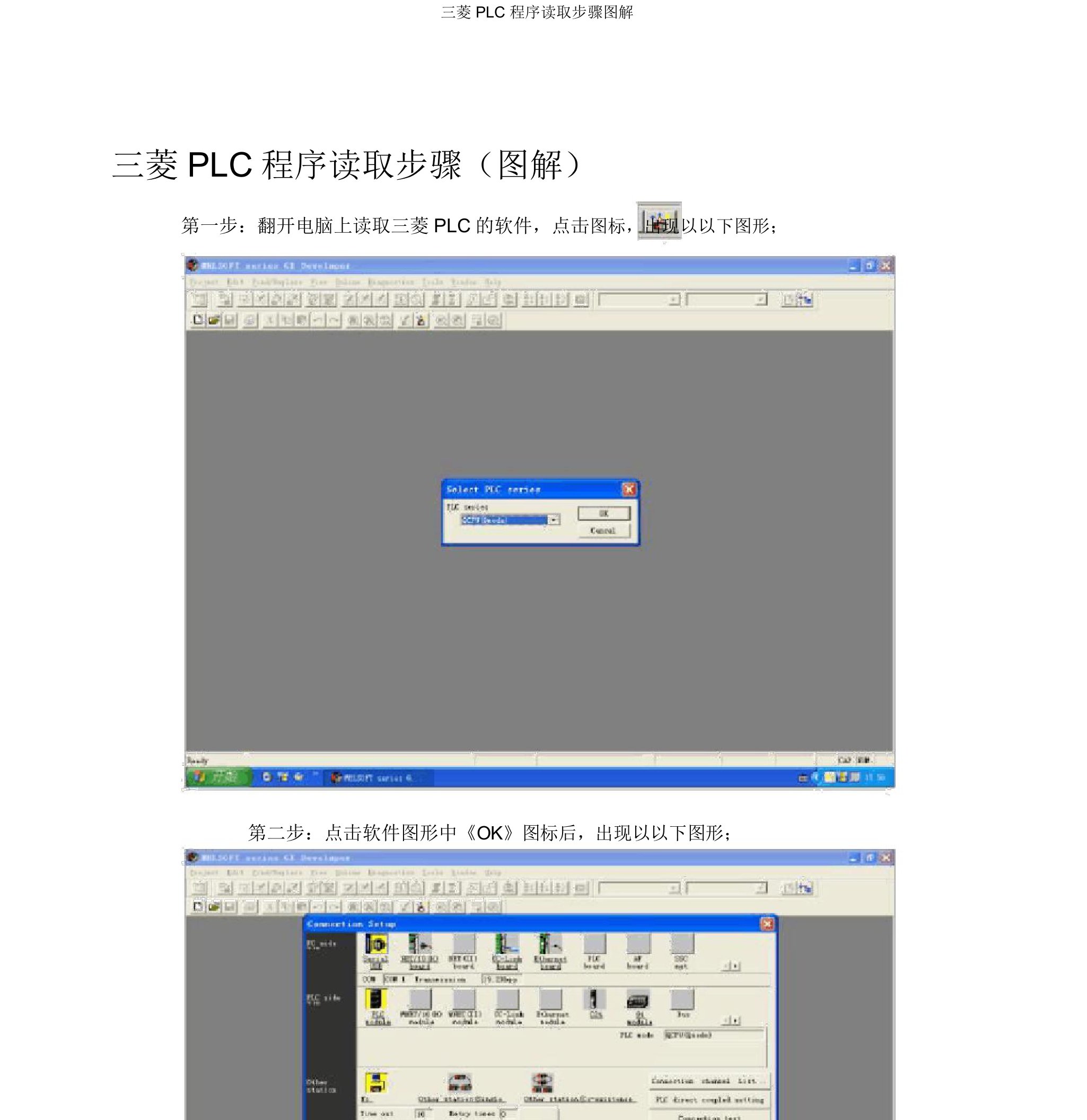The image size is (1087, 1120).
Task: Open Online menu in step-one screenshot
Action: pyautogui.click(x=348, y=282)
